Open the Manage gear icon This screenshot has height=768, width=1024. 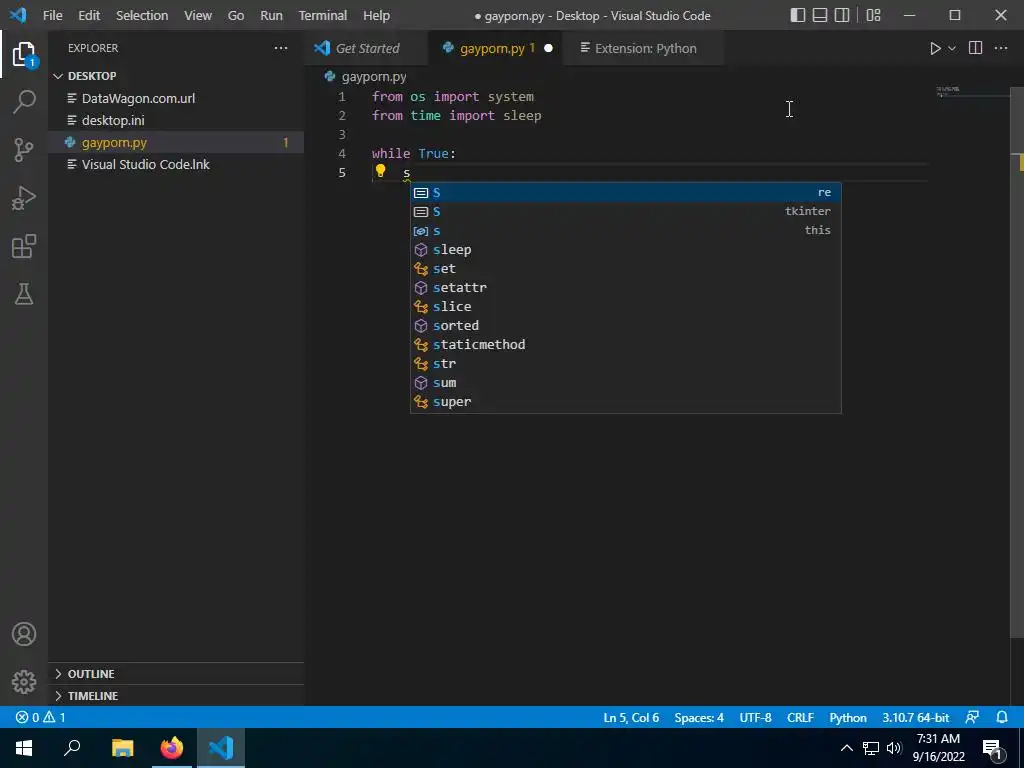[x=24, y=682]
